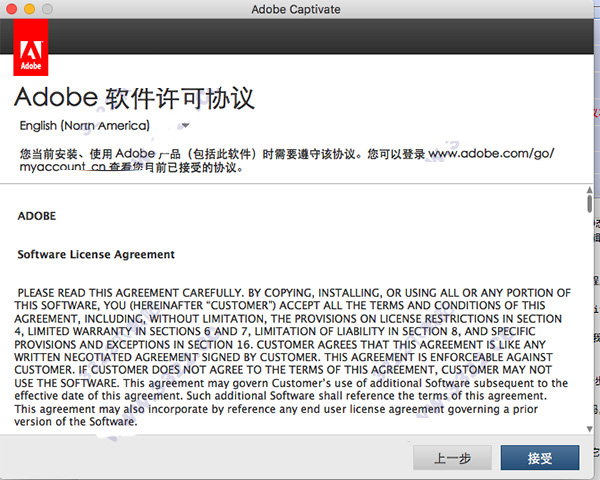The width and height of the screenshot is (600, 480).
Task: Click the license text scroll up arrow
Action: click(589, 189)
